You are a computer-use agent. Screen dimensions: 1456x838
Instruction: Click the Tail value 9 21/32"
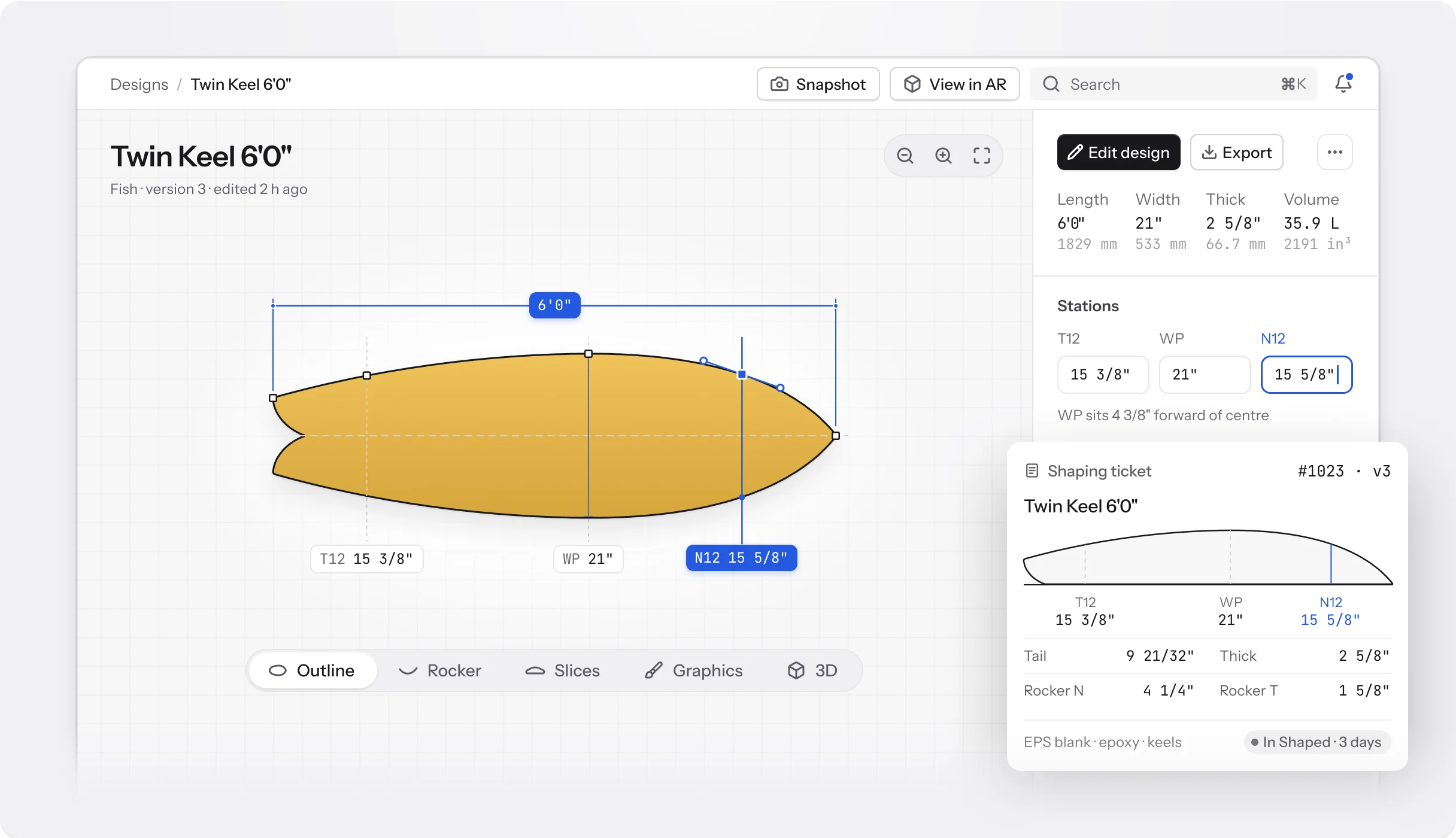click(1160, 656)
